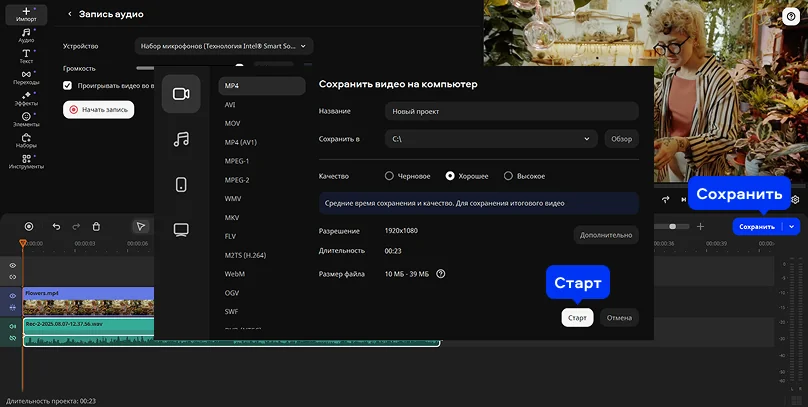The height and width of the screenshot is (407, 808).
Task: Select MP4 format
Action: (x=262, y=86)
